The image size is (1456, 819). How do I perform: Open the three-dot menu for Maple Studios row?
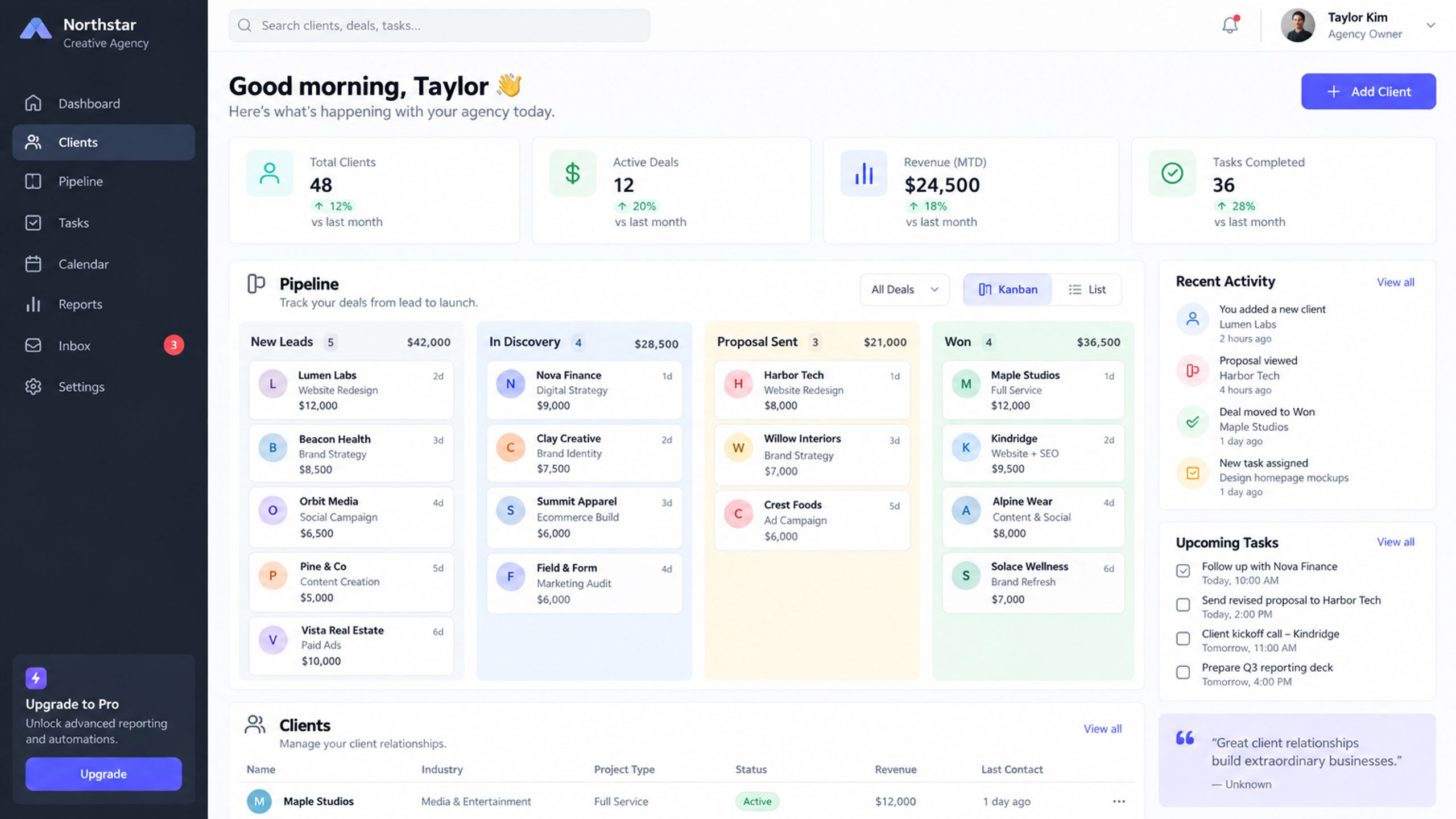(x=1119, y=801)
